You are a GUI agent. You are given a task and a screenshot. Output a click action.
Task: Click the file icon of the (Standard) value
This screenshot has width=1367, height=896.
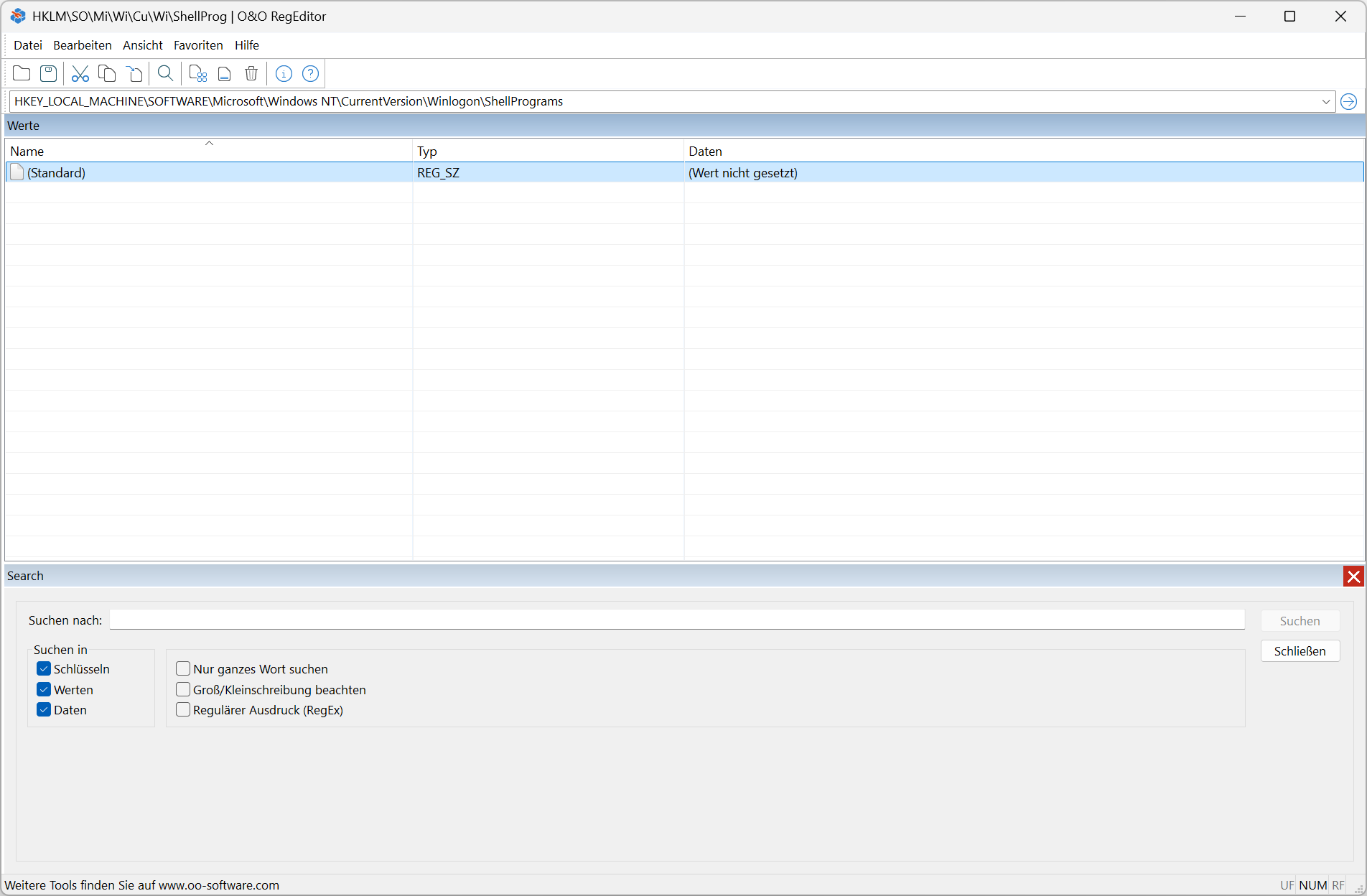tap(17, 172)
